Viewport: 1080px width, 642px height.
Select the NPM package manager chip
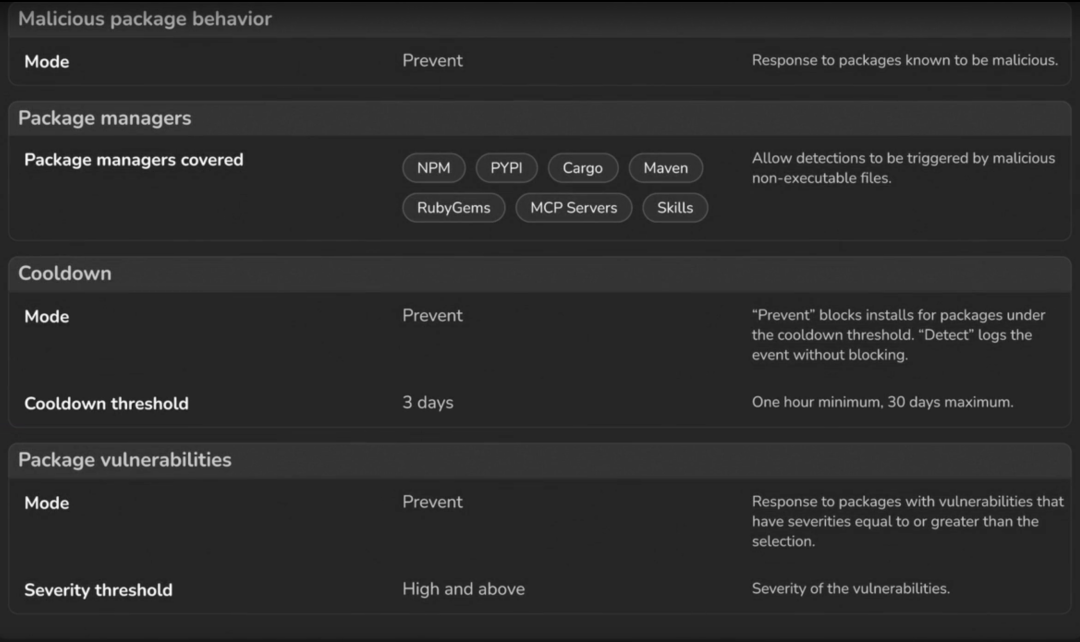(x=433, y=168)
